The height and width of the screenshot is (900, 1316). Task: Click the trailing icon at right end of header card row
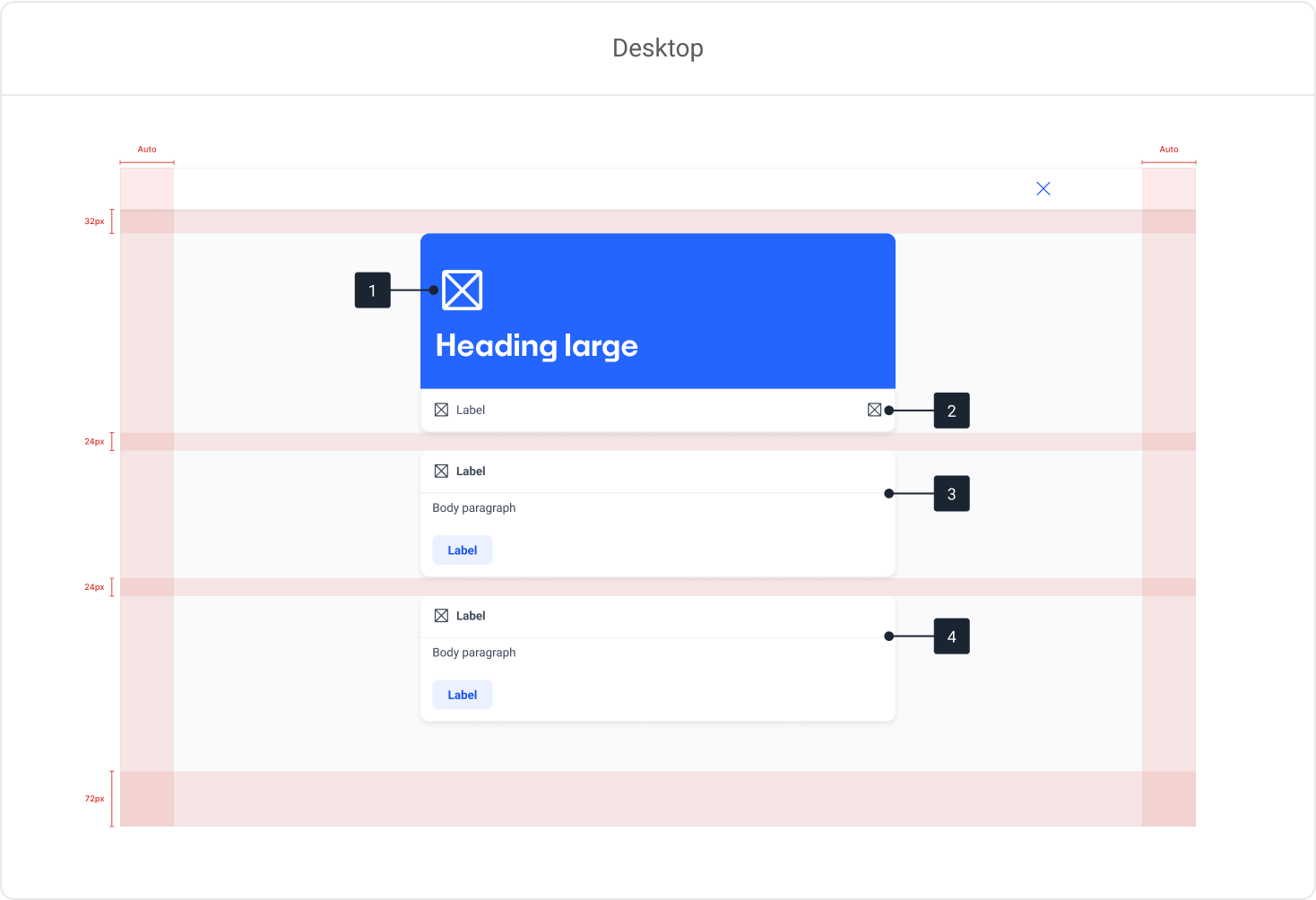click(875, 410)
